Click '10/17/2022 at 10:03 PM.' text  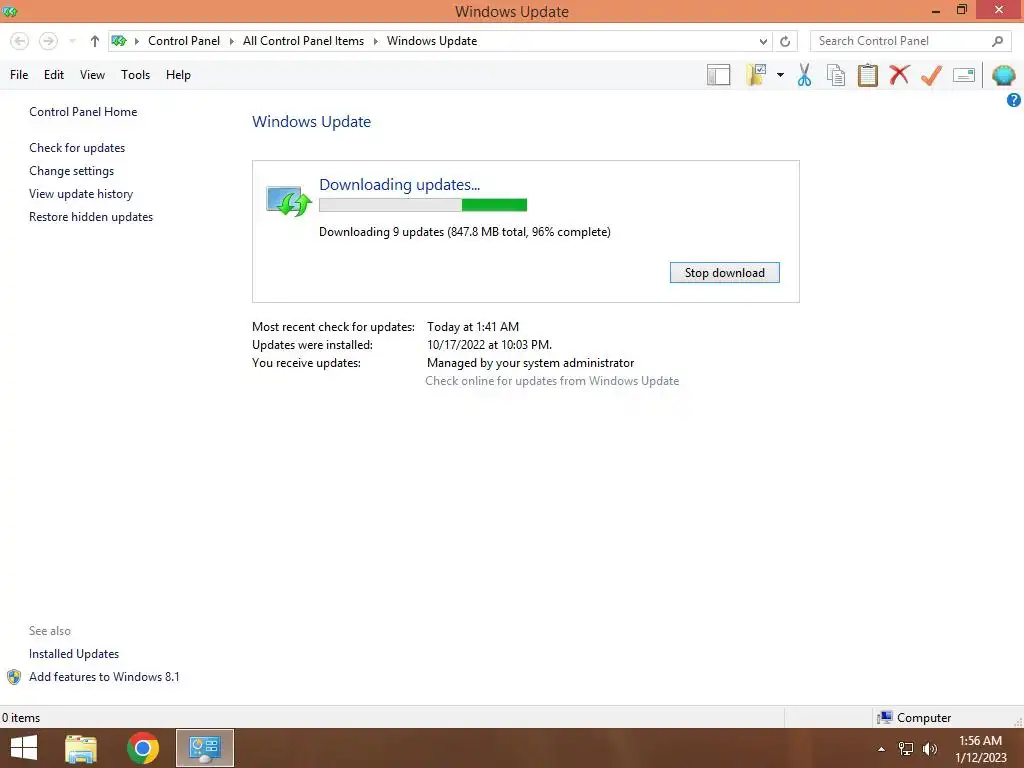pyautogui.click(x=489, y=345)
